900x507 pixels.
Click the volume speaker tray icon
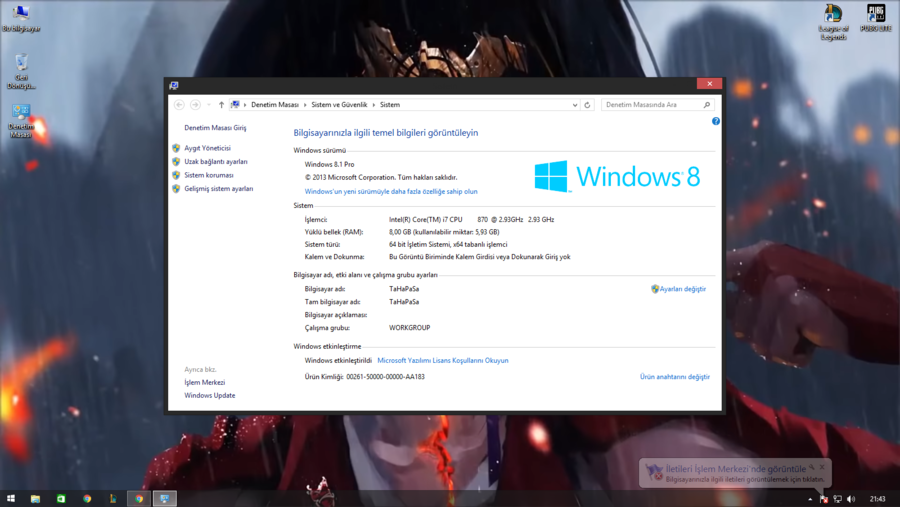[x=851, y=499]
